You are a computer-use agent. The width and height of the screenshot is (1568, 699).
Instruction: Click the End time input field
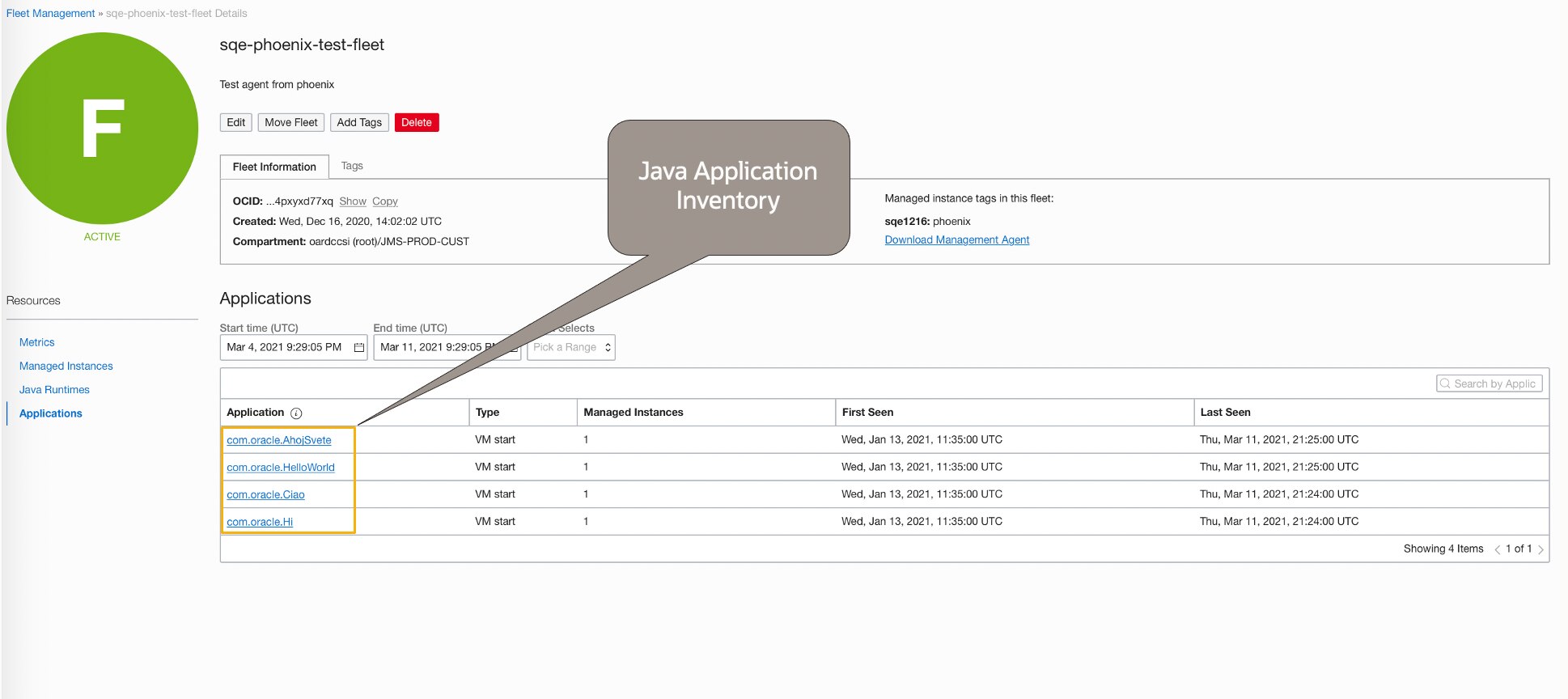pyautogui.click(x=447, y=348)
